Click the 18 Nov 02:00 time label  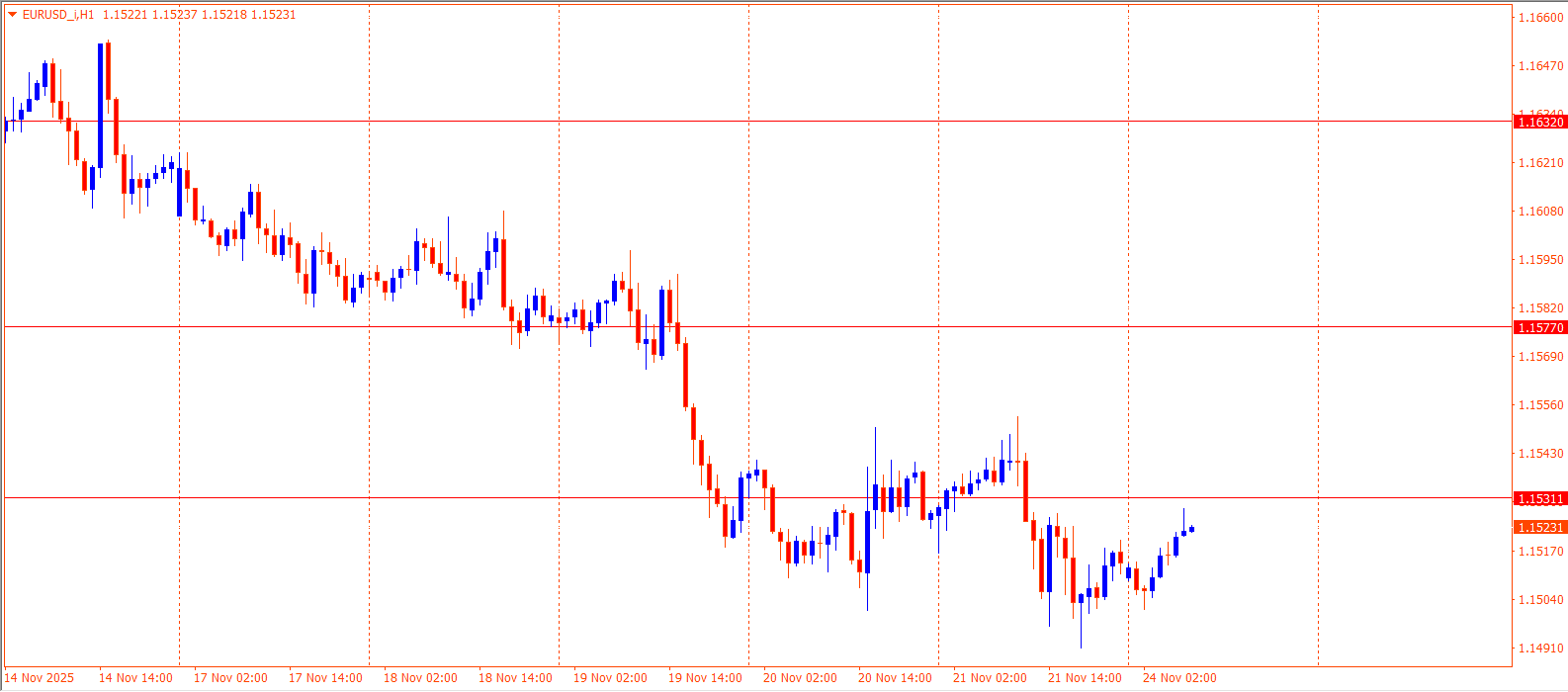point(420,678)
